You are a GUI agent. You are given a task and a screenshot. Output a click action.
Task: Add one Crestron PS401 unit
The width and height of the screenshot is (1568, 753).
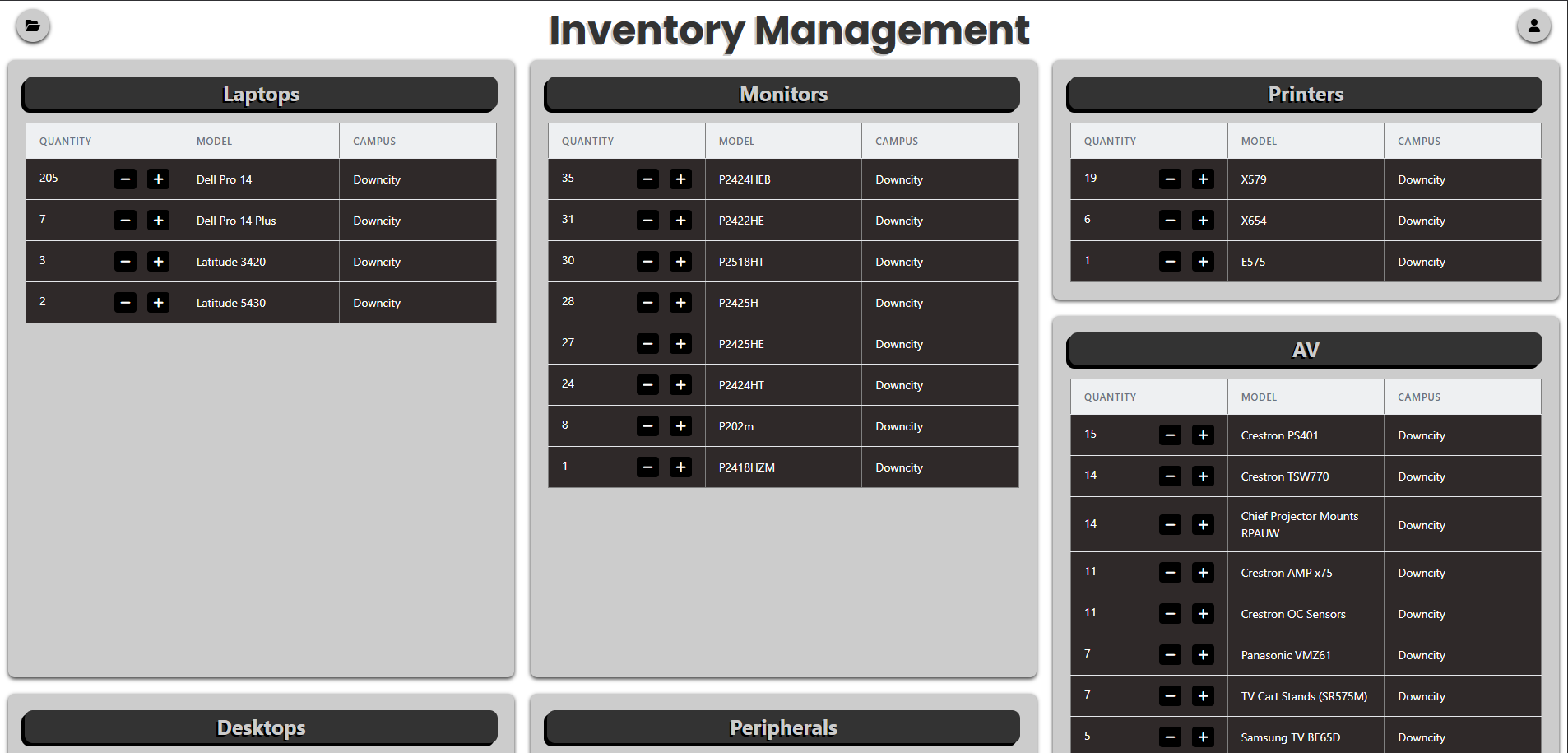point(1203,435)
